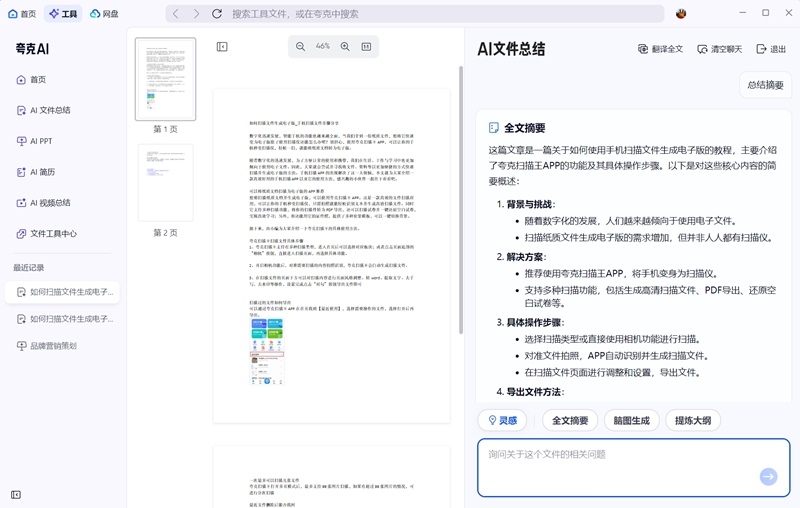Click the 导出文件方法 heading
Image resolution: width=800 pixels, height=508 pixels.
point(534,392)
